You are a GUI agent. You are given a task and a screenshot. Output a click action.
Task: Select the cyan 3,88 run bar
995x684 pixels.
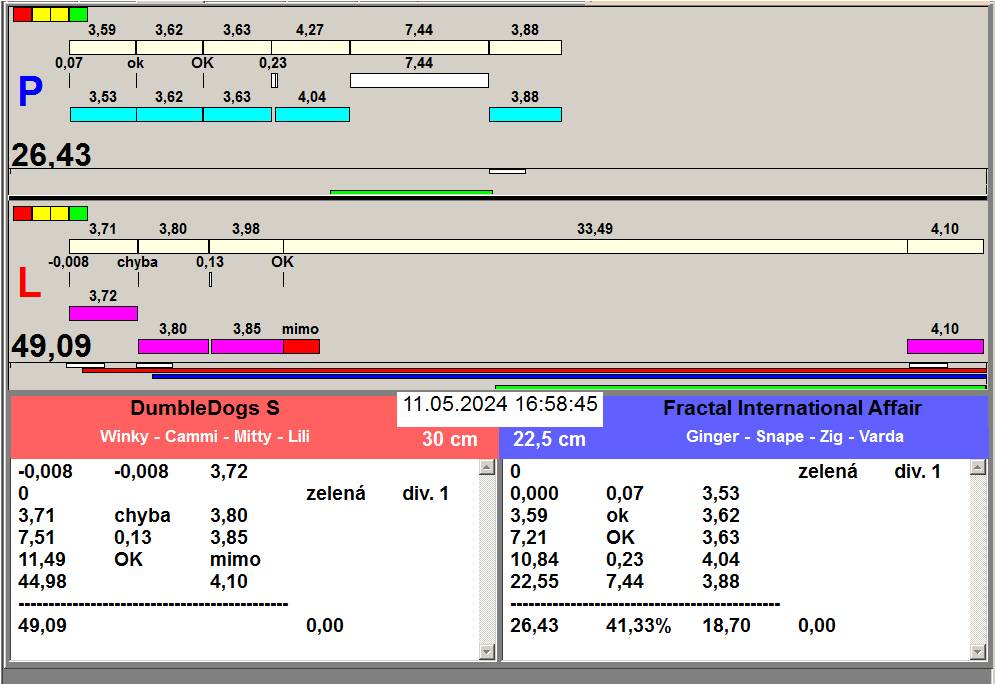click(525, 115)
